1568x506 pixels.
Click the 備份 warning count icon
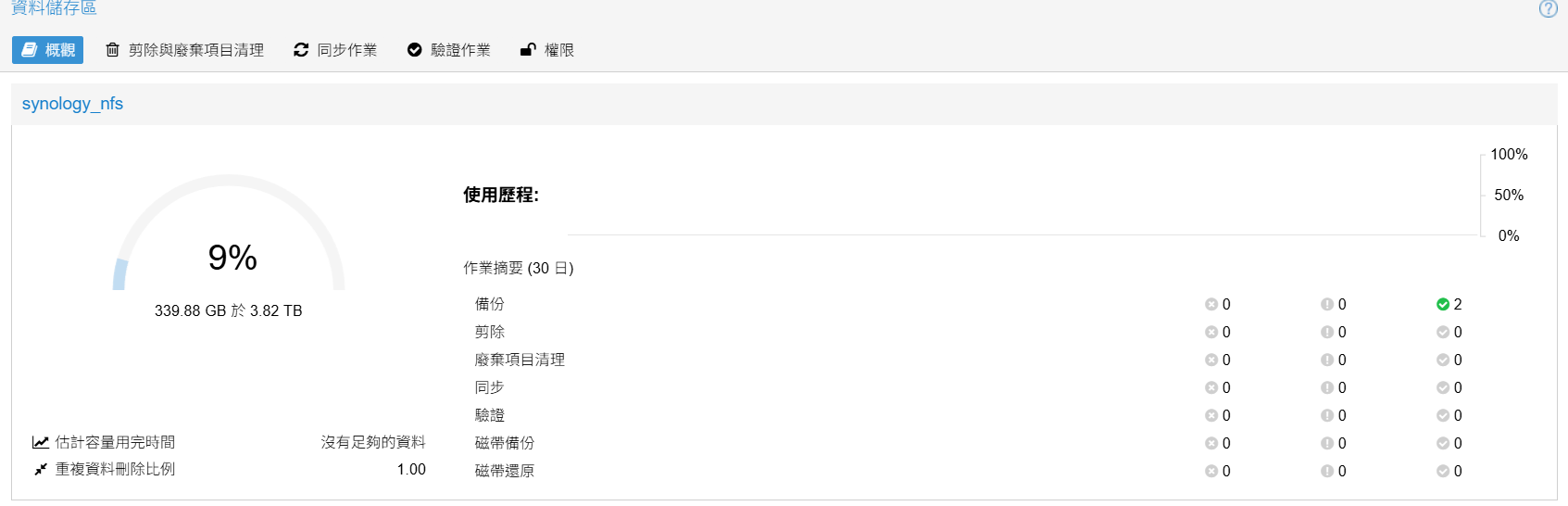click(x=1327, y=305)
